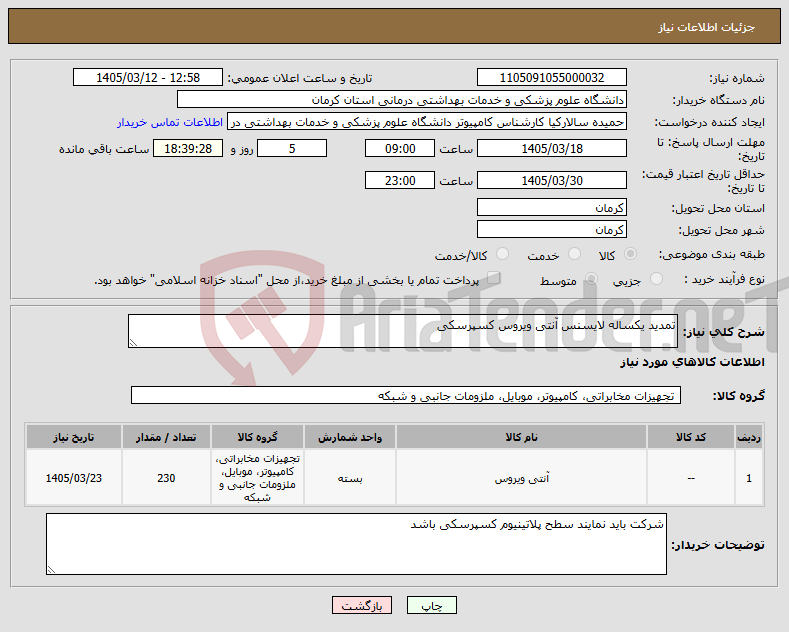Click the بسته unit cell
This screenshot has width=789, height=632.
click(350, 478)
